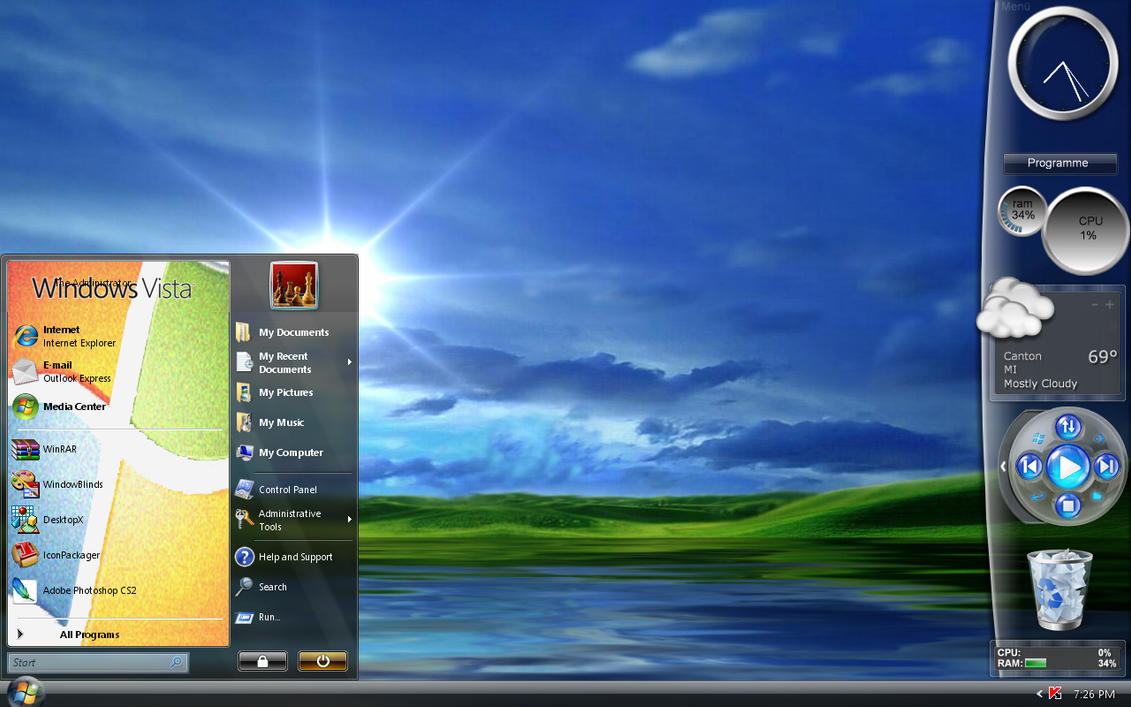Open My Music
Viewport: 1131px width, 707px height.
pos(270,423)
